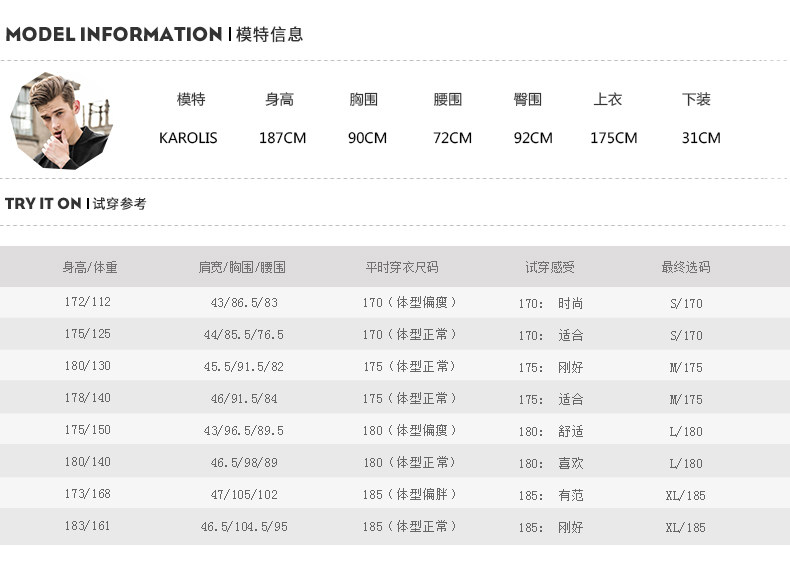Click the 92CM hip measurement
Screen dimensions: 790x580
533,138
